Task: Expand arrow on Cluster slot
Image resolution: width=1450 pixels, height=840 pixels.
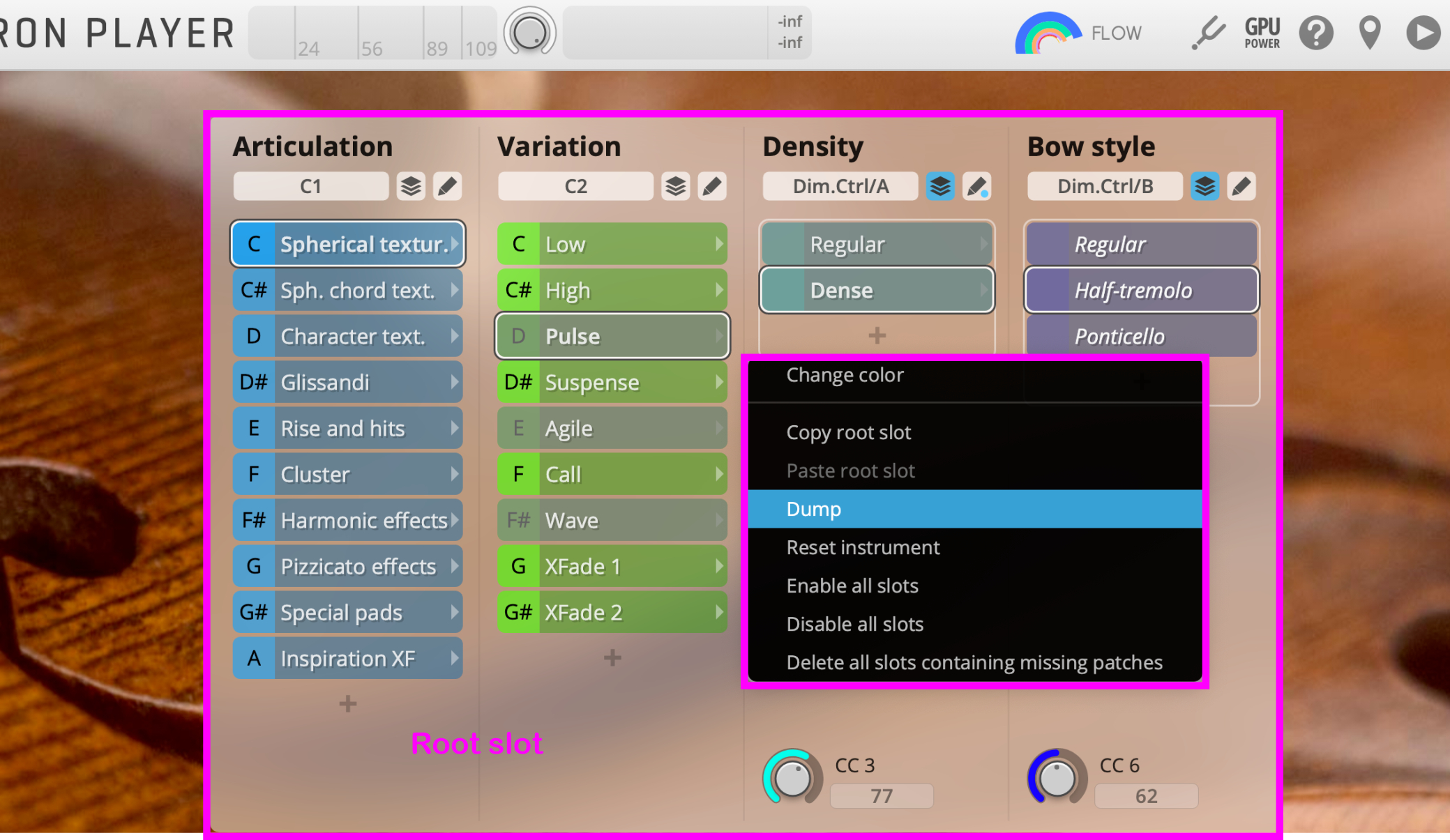Action: click(x=454, y=474)
